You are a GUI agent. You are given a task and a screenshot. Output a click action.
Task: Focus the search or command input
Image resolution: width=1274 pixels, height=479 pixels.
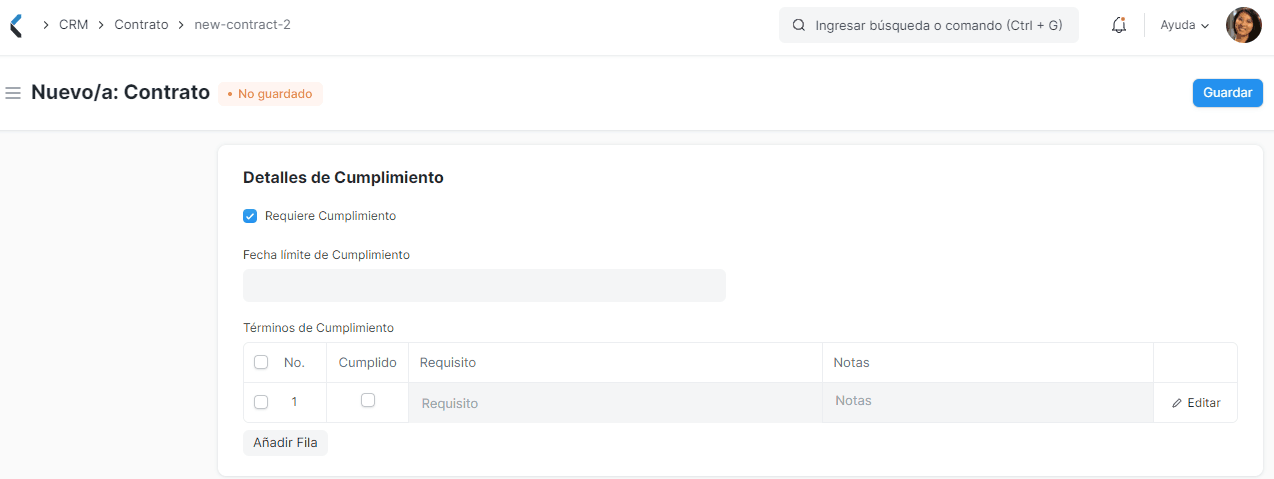coord(929,25)
